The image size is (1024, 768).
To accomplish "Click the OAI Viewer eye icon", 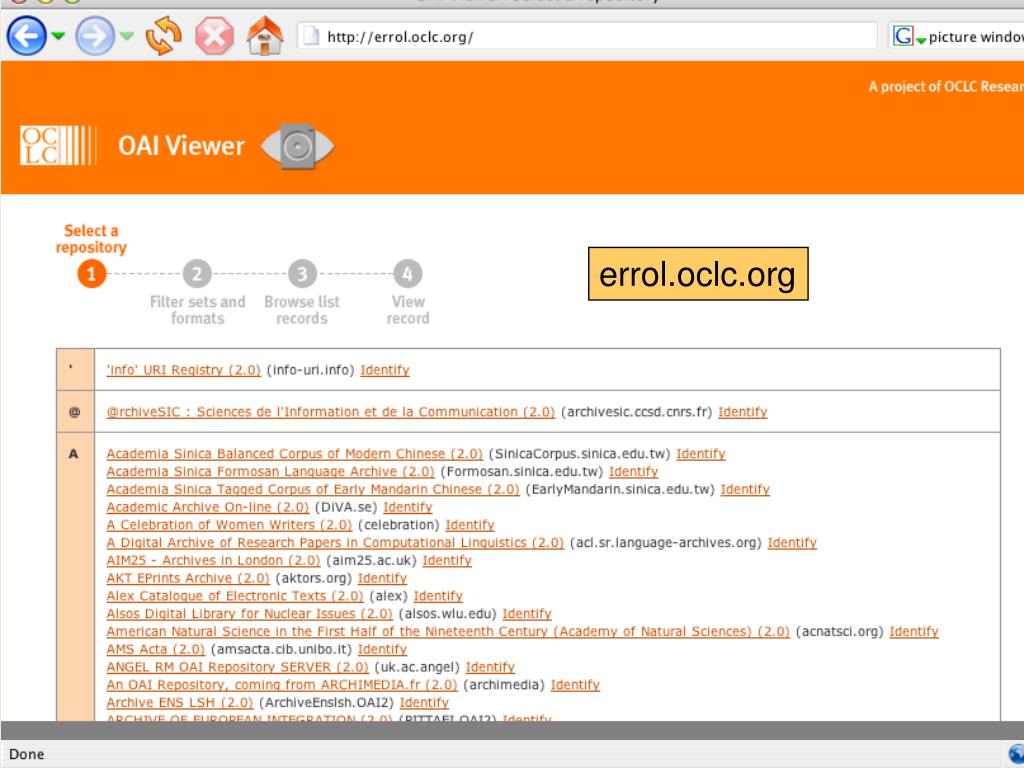I will tap(298, 146).
